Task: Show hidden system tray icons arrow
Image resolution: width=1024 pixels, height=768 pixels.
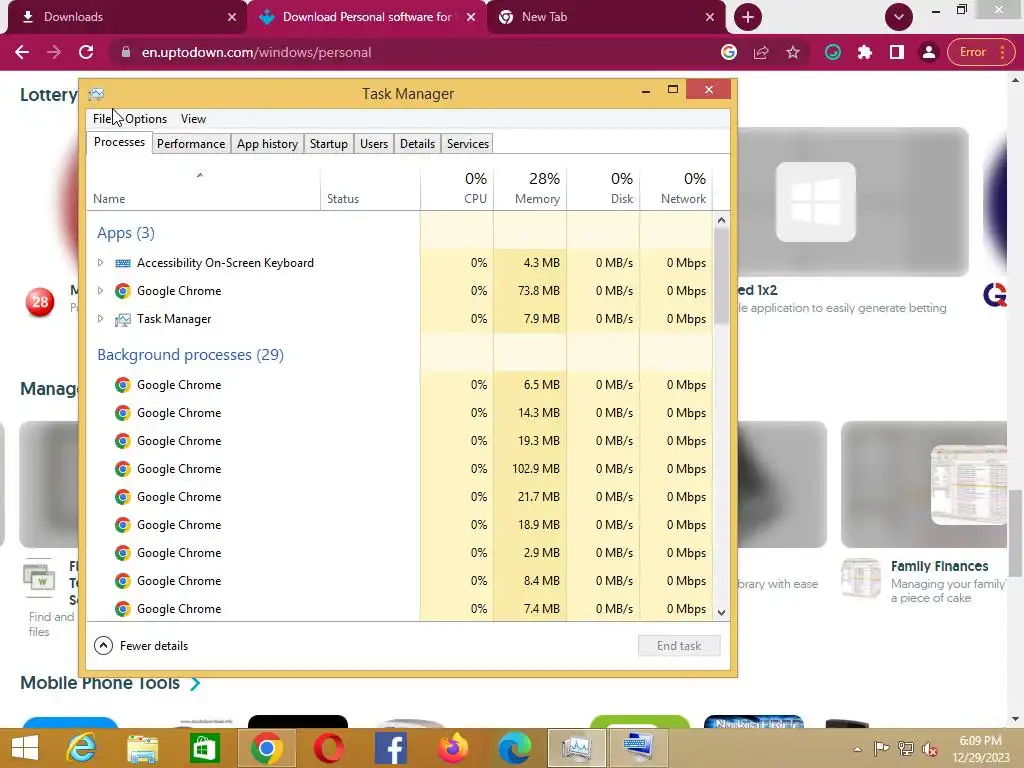Action: 857,749
